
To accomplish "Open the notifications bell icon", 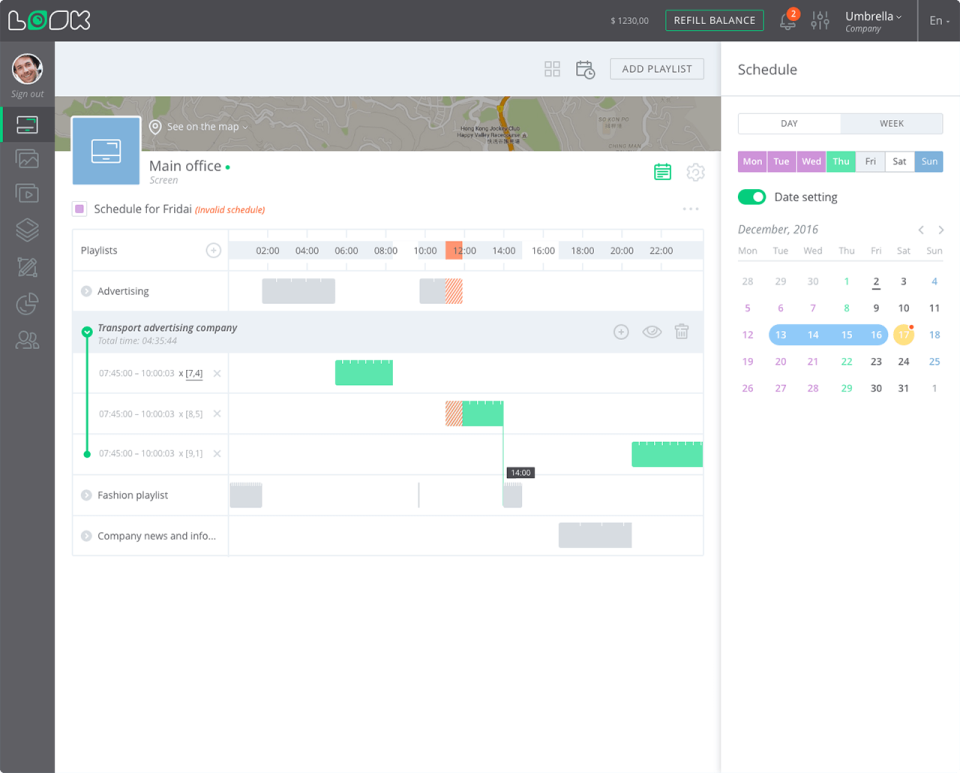I will 787,21.
